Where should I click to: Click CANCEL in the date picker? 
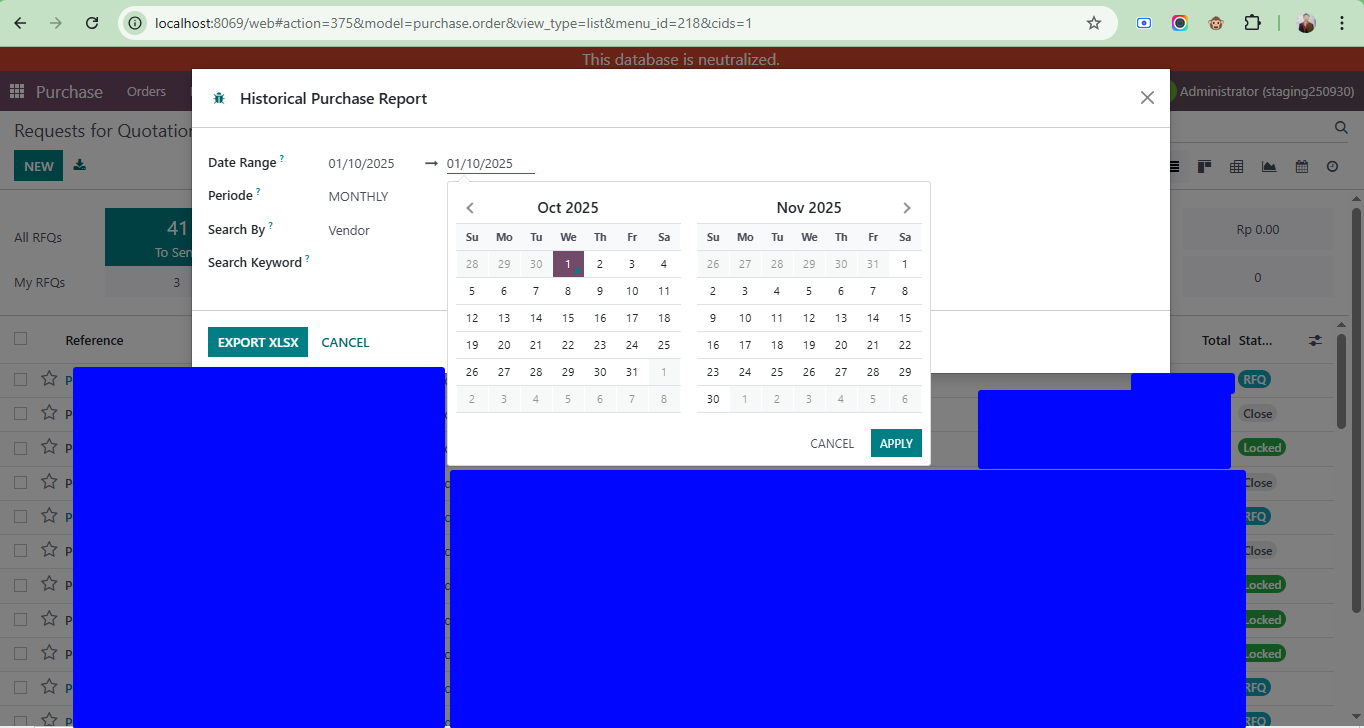pyautogui.click(x=832, y=443)
